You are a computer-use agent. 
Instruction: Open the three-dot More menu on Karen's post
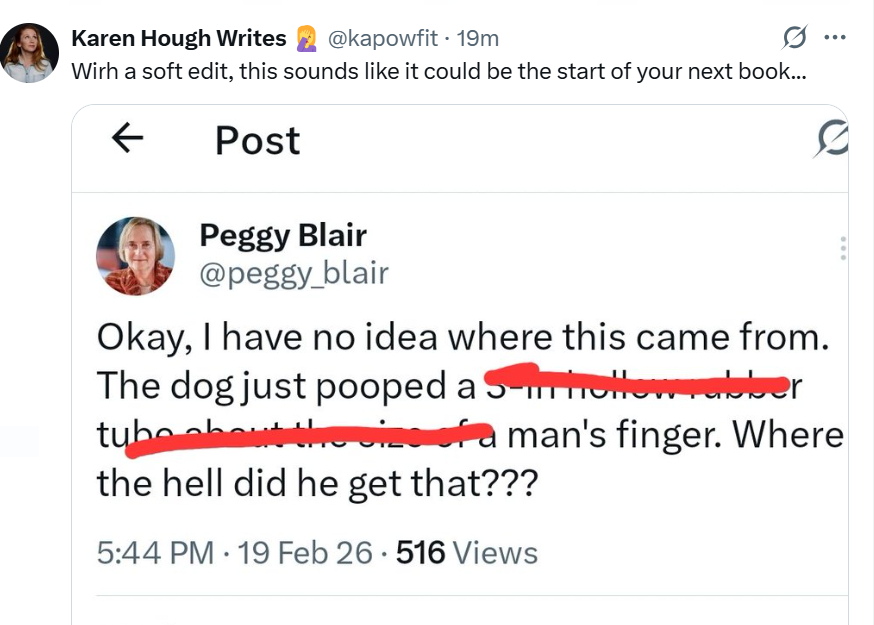click(x=833, y=38)
